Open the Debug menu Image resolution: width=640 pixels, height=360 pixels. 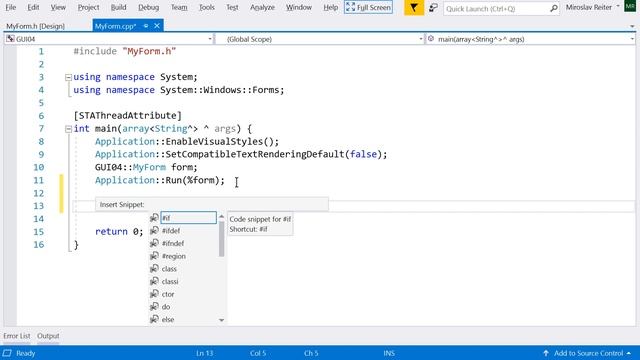click(x=149, y=7)
